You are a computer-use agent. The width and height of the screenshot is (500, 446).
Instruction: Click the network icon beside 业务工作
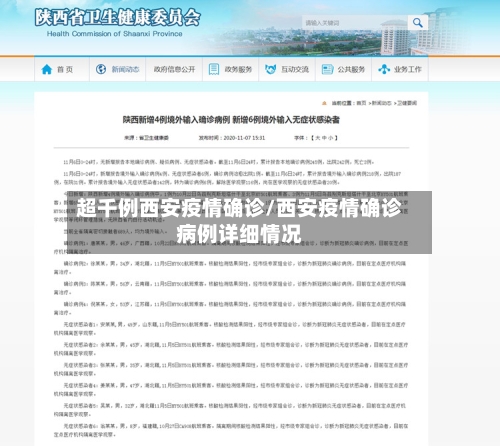tap(384, 69)
